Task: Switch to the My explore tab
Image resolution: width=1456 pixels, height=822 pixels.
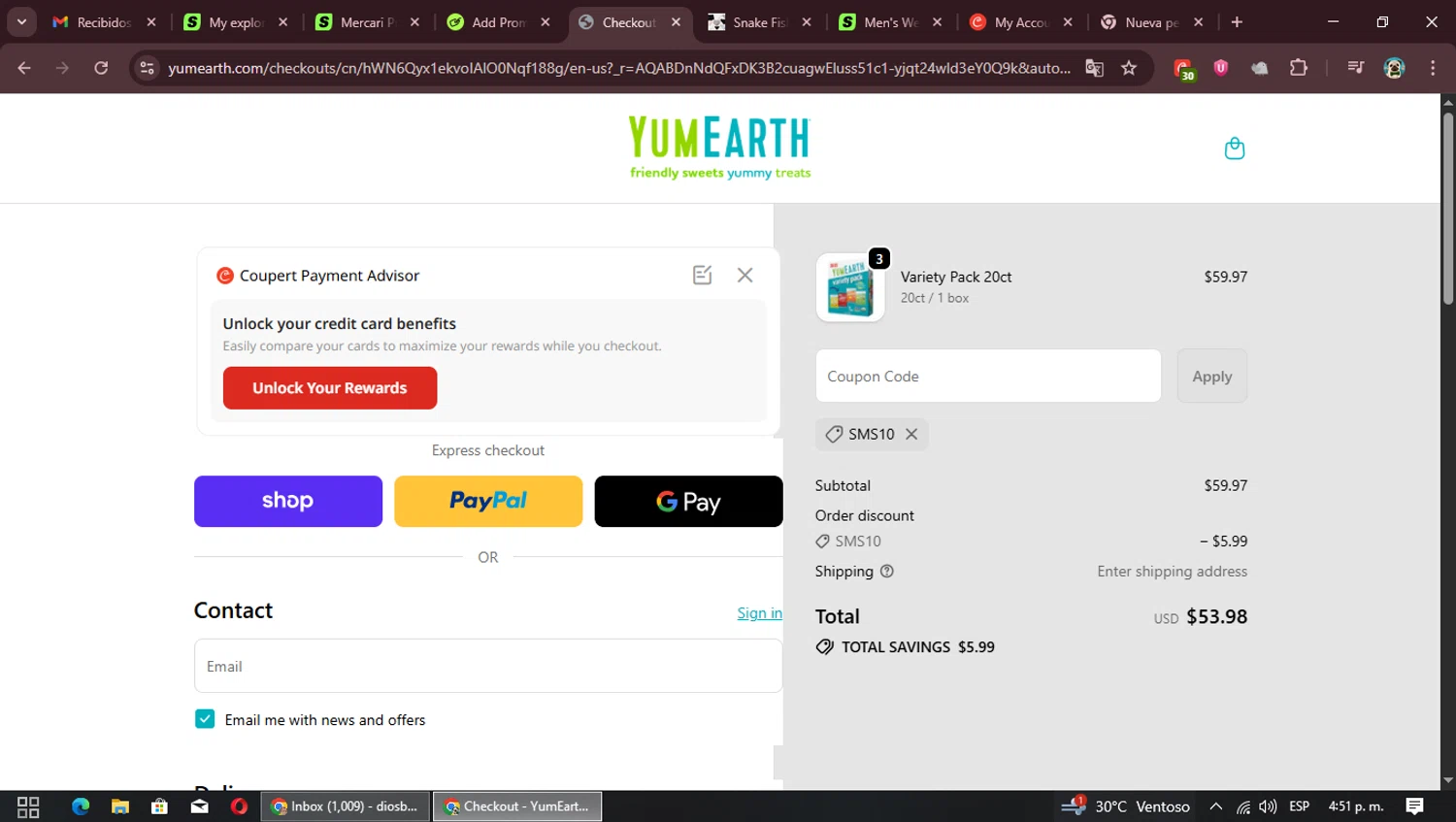Action: (x=236, y=22)
